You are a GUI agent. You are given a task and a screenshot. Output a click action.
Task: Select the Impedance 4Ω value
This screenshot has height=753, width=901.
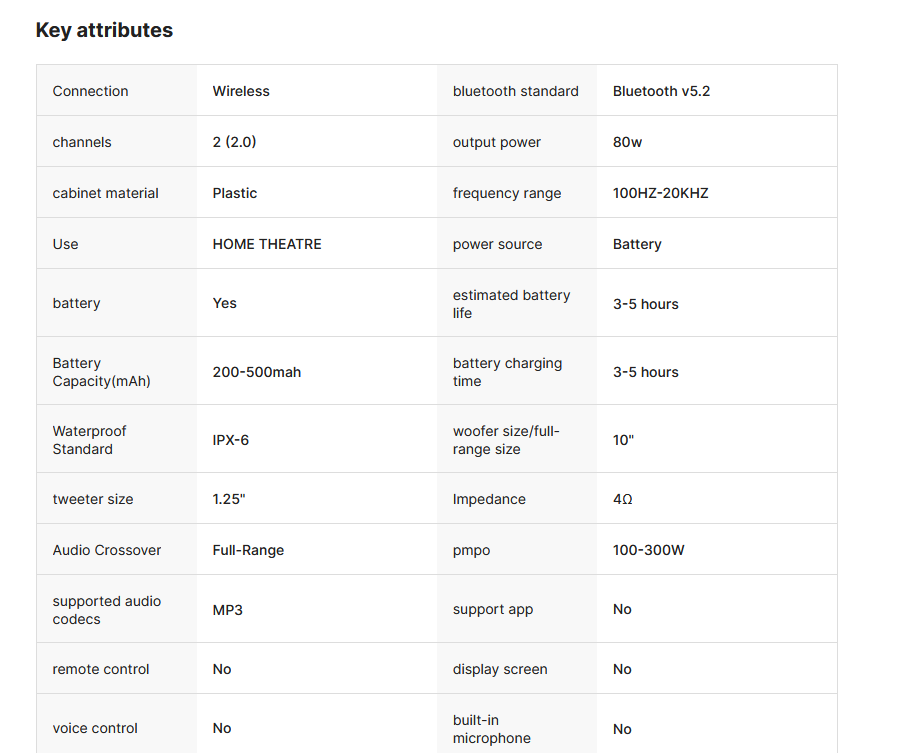pos(622,499)
